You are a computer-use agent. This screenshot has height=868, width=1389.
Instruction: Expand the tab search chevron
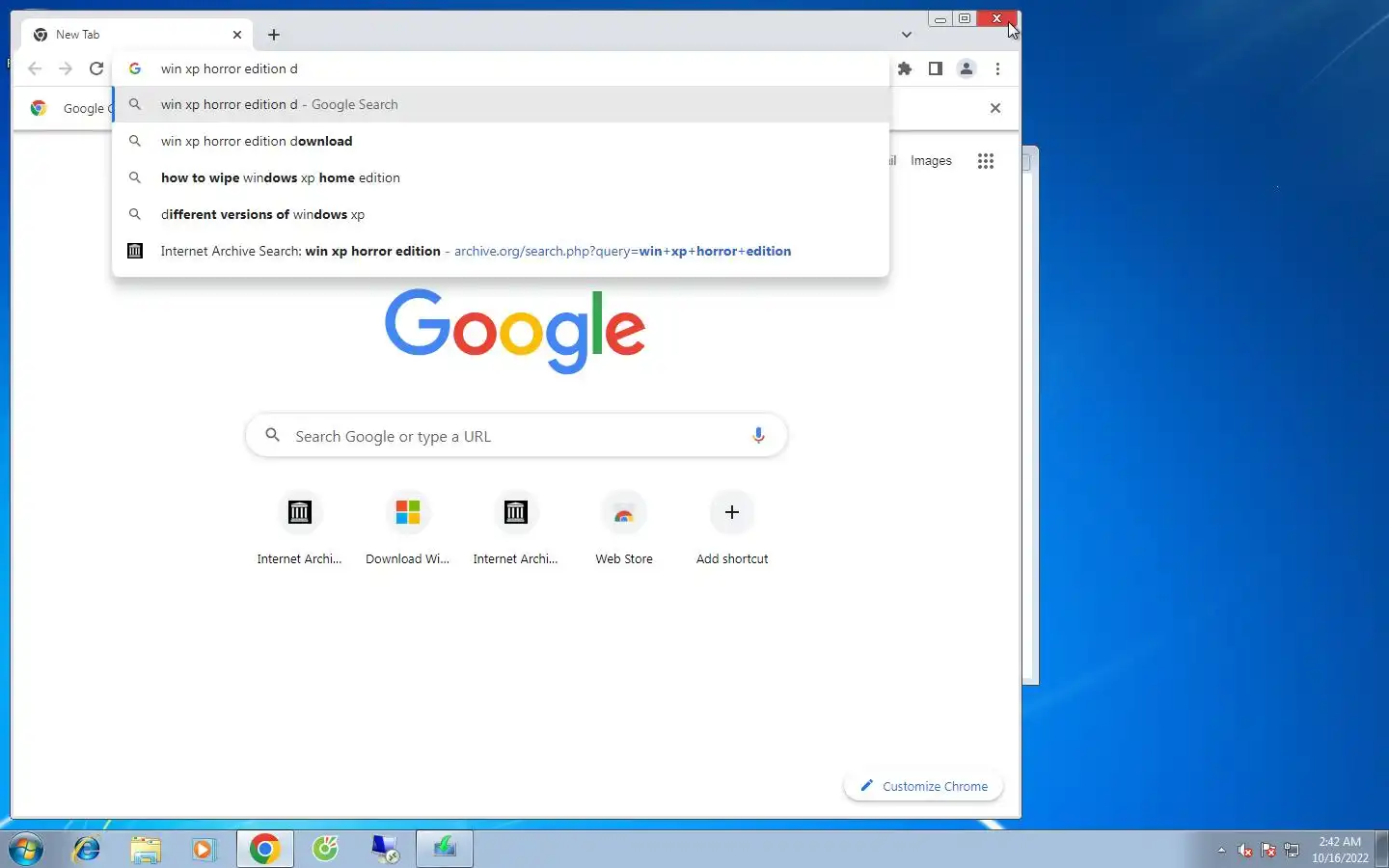[x=906, y=35]
